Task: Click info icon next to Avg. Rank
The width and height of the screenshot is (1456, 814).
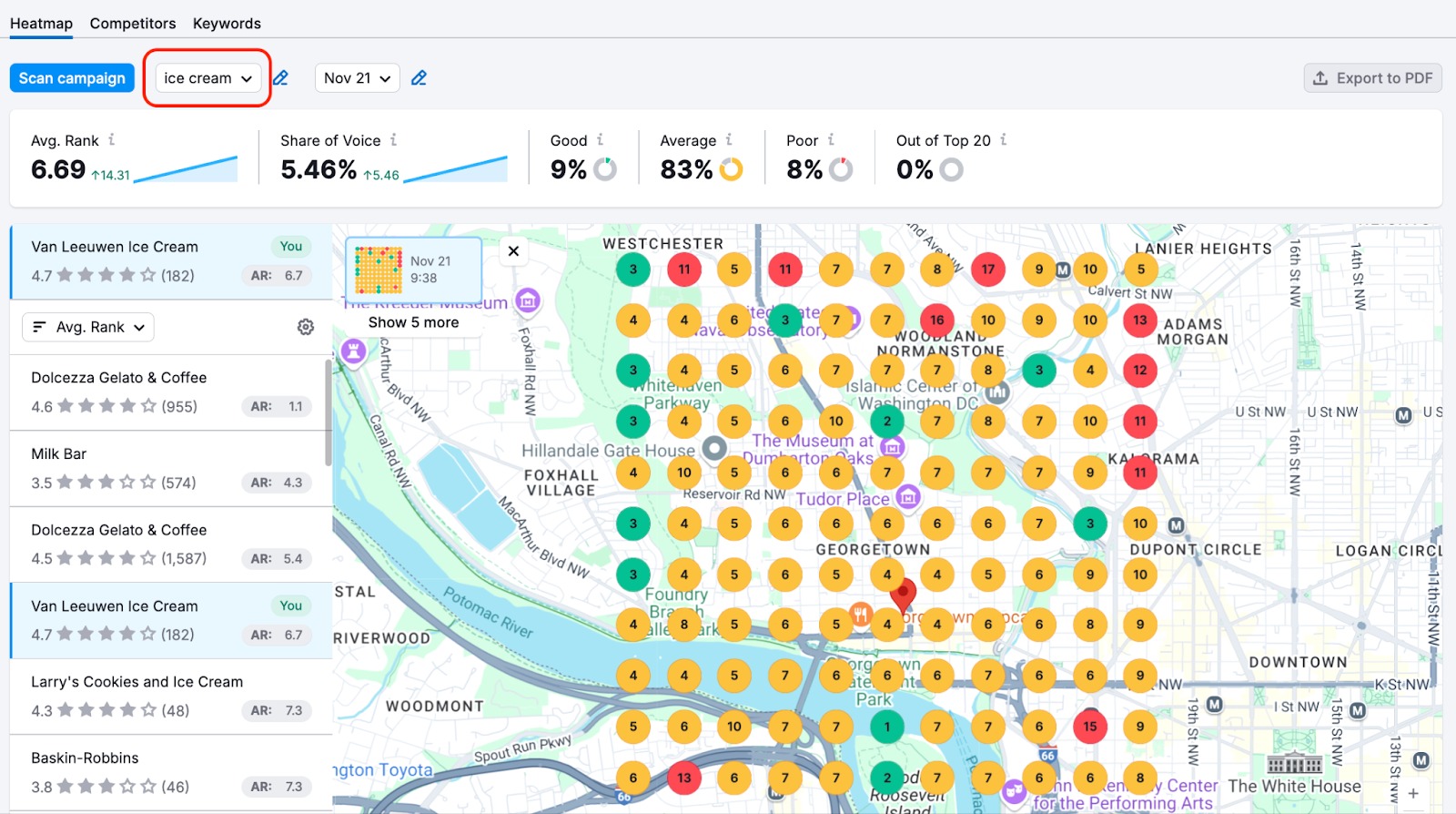Action: pos(112,140)
